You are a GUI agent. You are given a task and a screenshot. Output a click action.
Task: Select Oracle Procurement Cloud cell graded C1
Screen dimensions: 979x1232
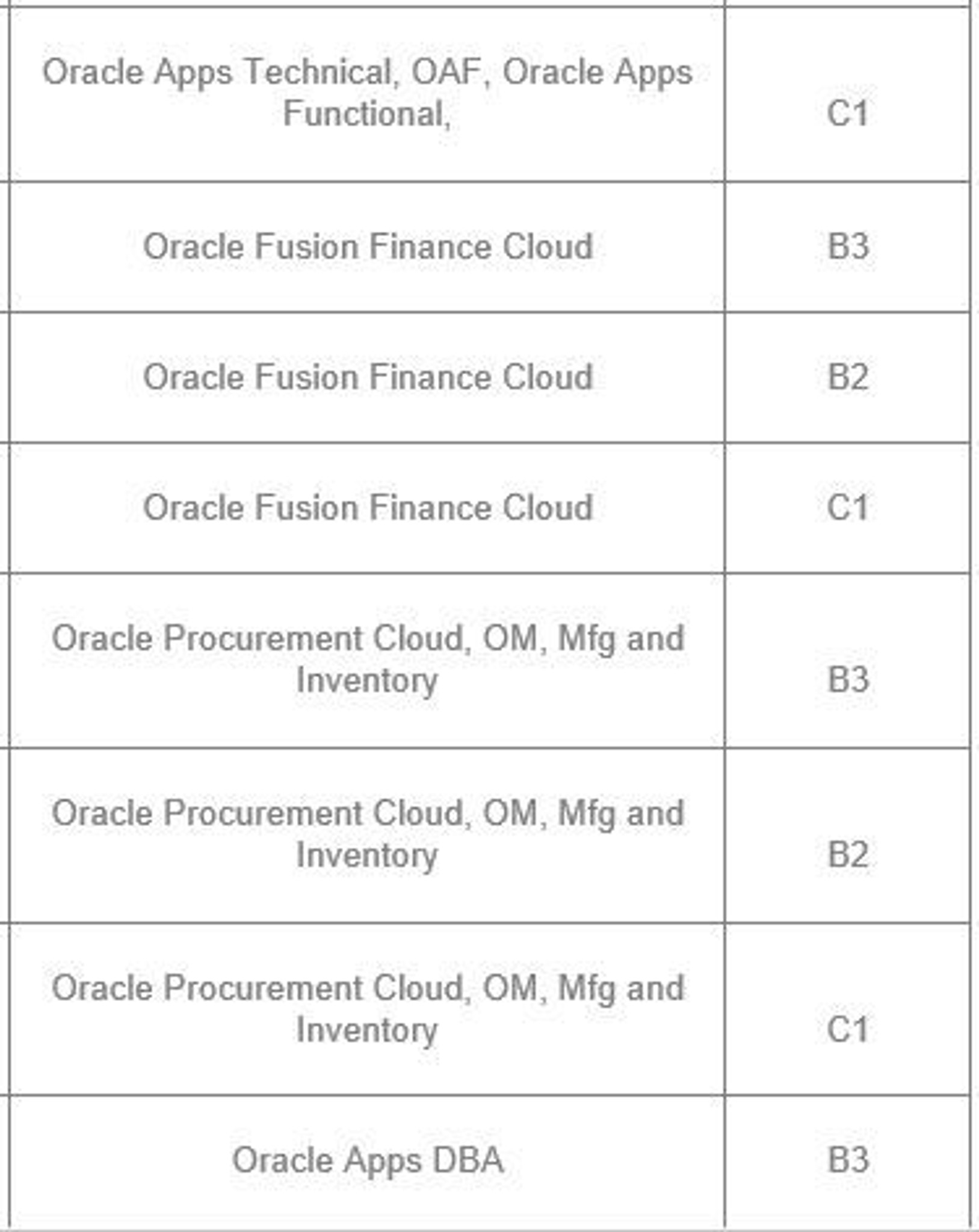click(x=367, y=1008)
